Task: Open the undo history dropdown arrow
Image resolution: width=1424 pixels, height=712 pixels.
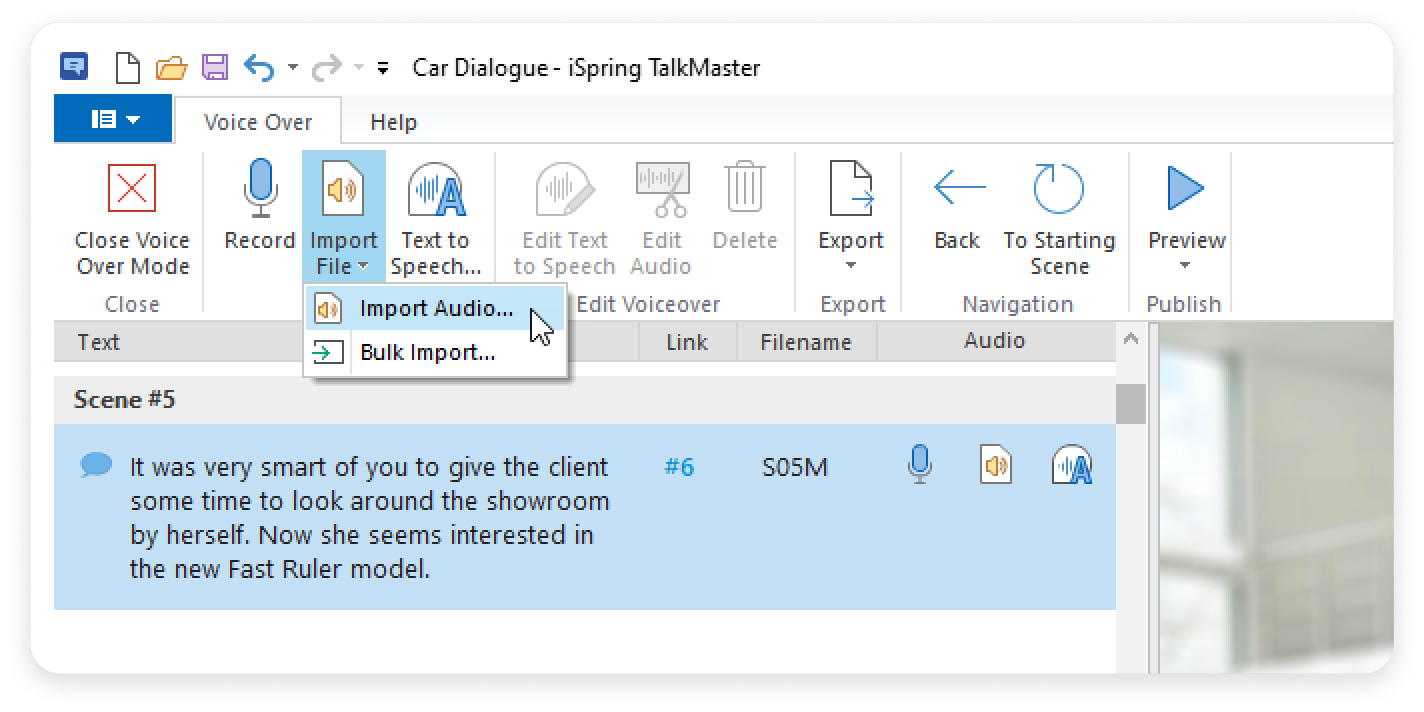Action: pos(293,68)
